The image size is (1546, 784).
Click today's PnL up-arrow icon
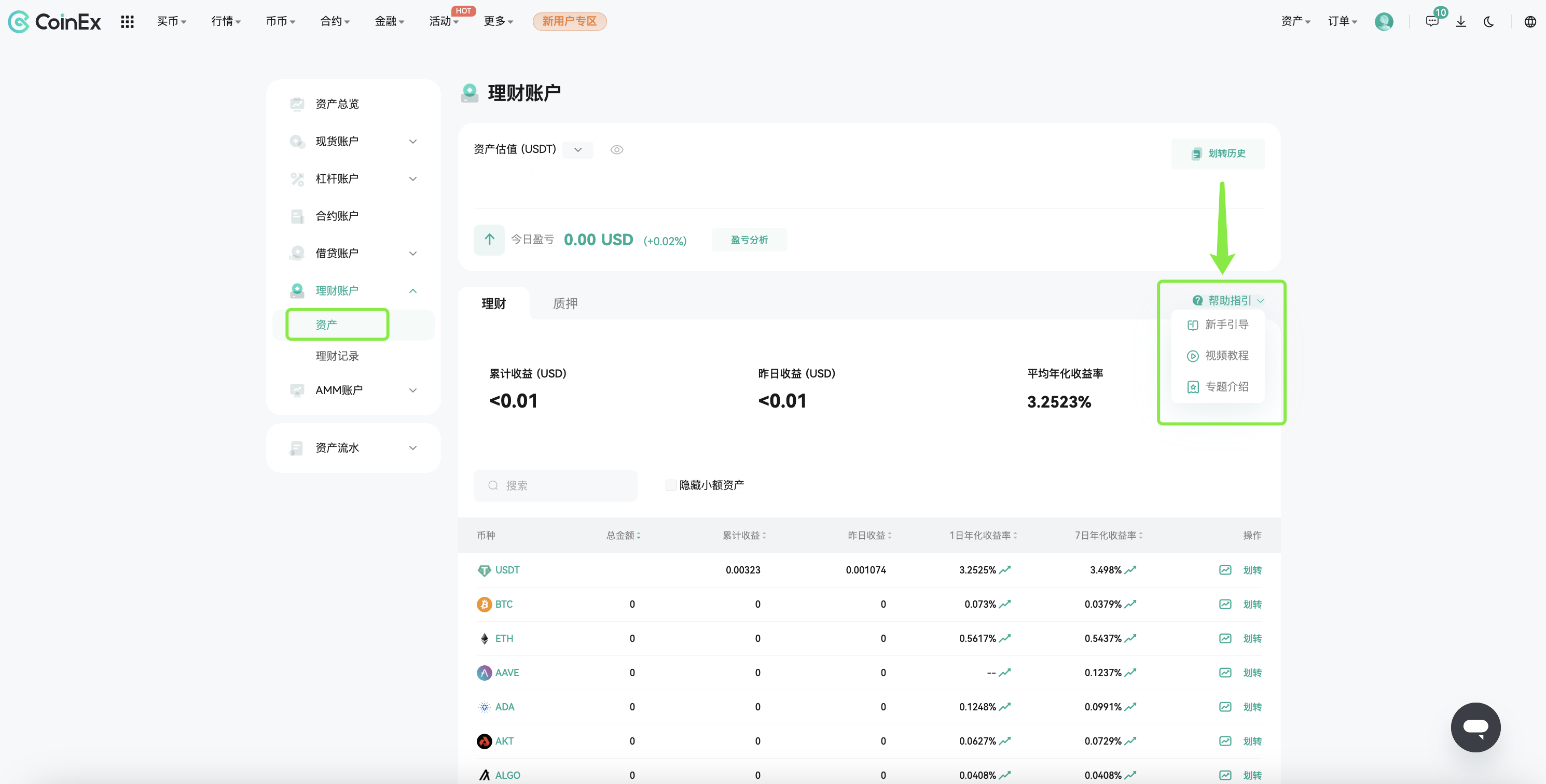point(489,240)
